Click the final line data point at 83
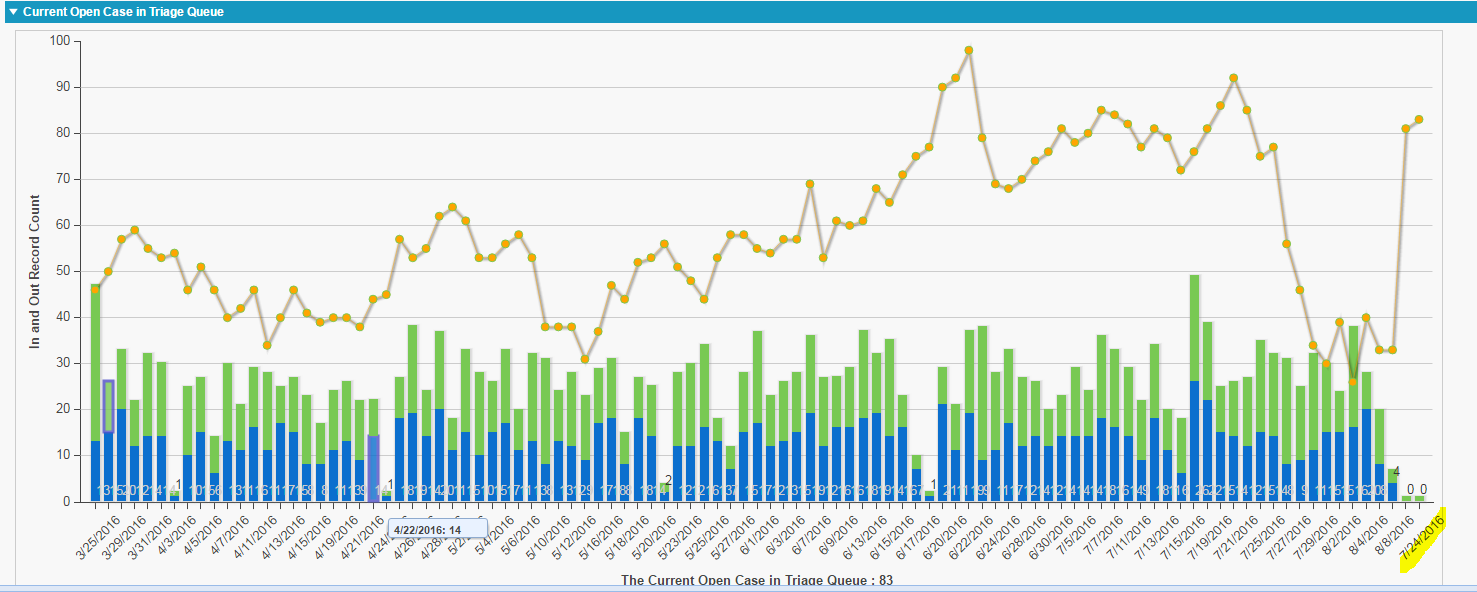 tap(1419, 119)
